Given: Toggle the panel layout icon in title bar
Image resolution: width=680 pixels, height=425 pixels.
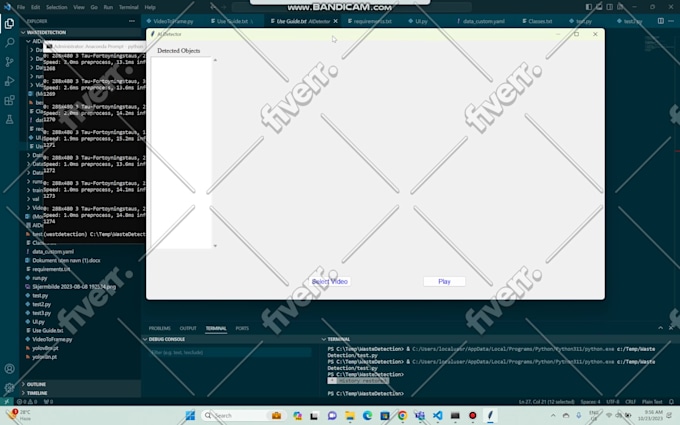Looking at the screenshot, I should 599,7.
